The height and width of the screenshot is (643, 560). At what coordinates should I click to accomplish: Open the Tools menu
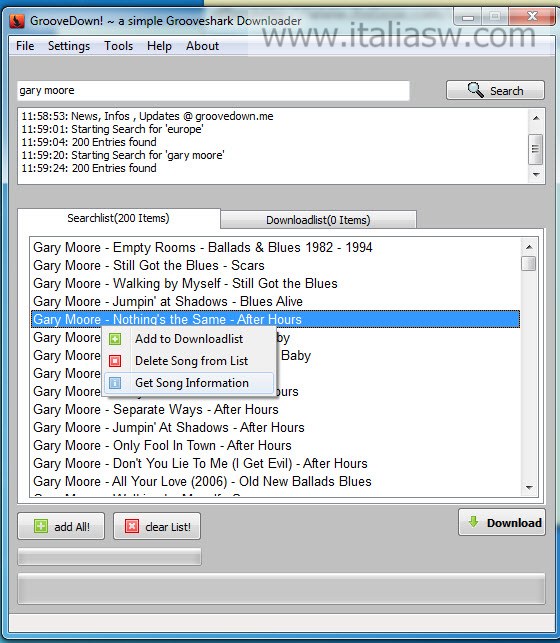click(x=118, y=46)
